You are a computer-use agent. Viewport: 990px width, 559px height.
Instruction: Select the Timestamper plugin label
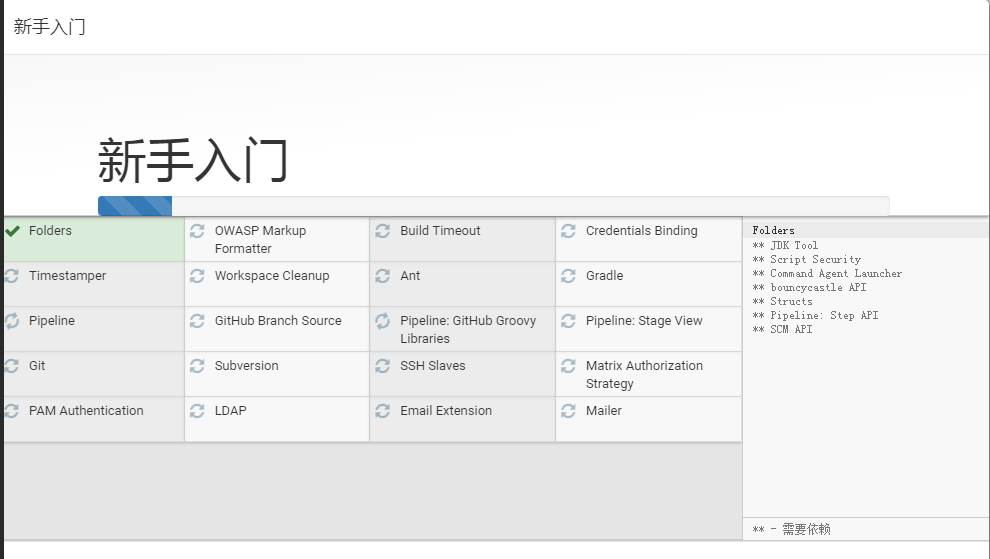tap(68, 275)
